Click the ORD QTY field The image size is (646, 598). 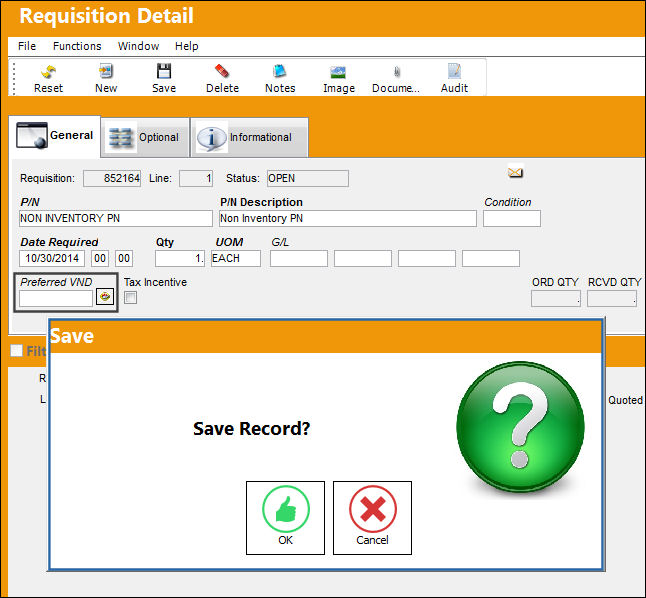[x=556, y=298]
